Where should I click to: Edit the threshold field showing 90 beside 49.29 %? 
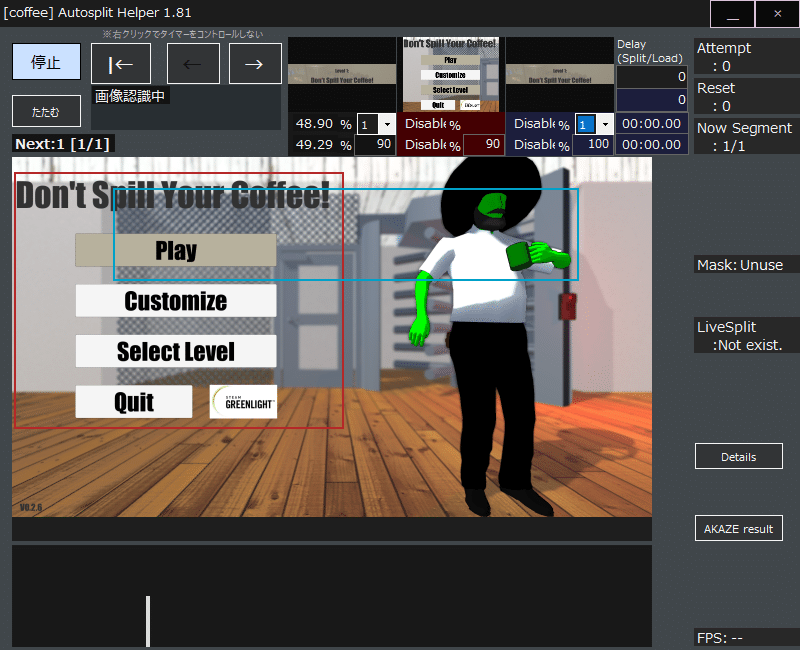tap(374, 144)
